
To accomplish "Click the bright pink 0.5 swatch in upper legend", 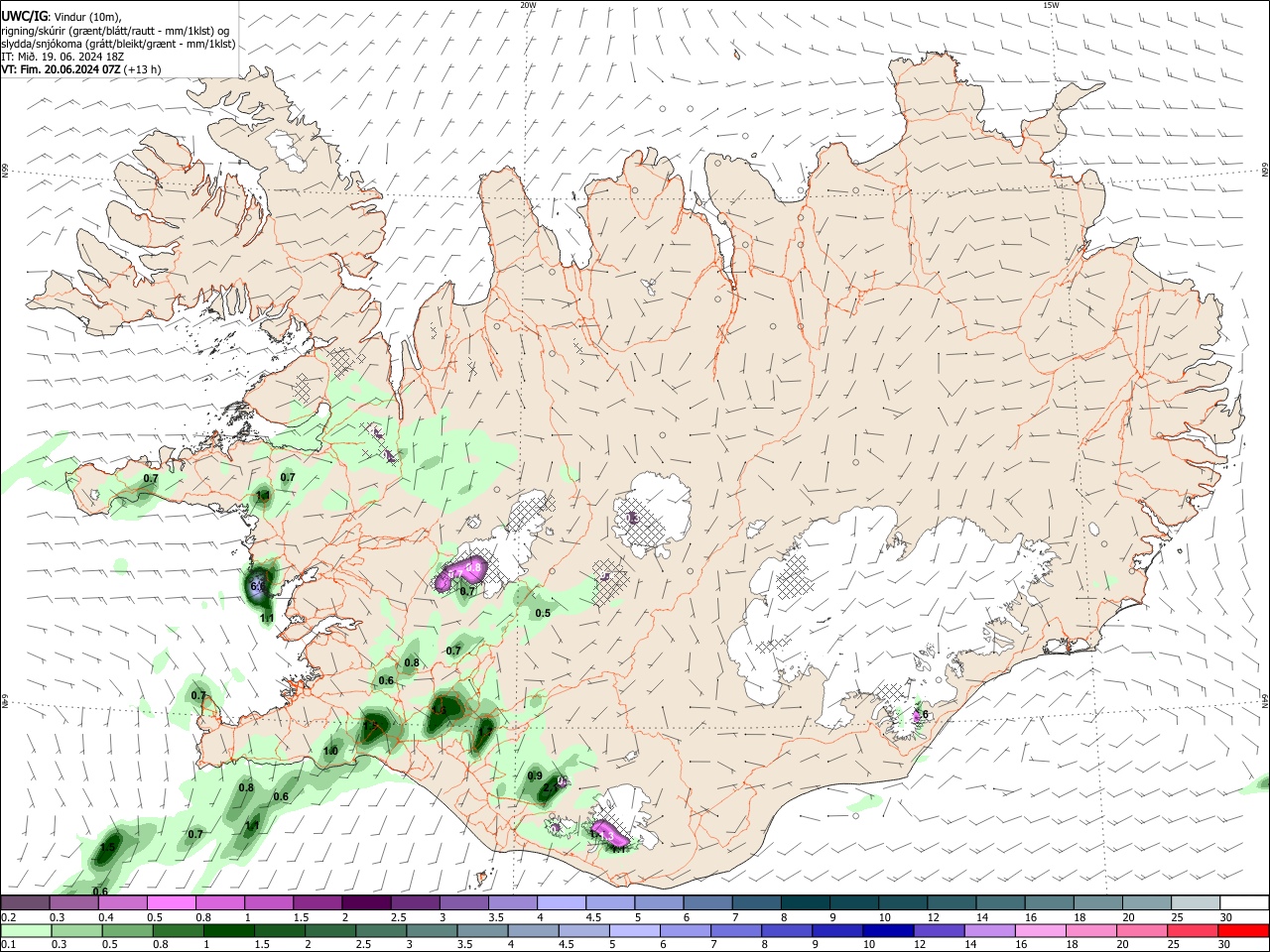I will 171,902.
